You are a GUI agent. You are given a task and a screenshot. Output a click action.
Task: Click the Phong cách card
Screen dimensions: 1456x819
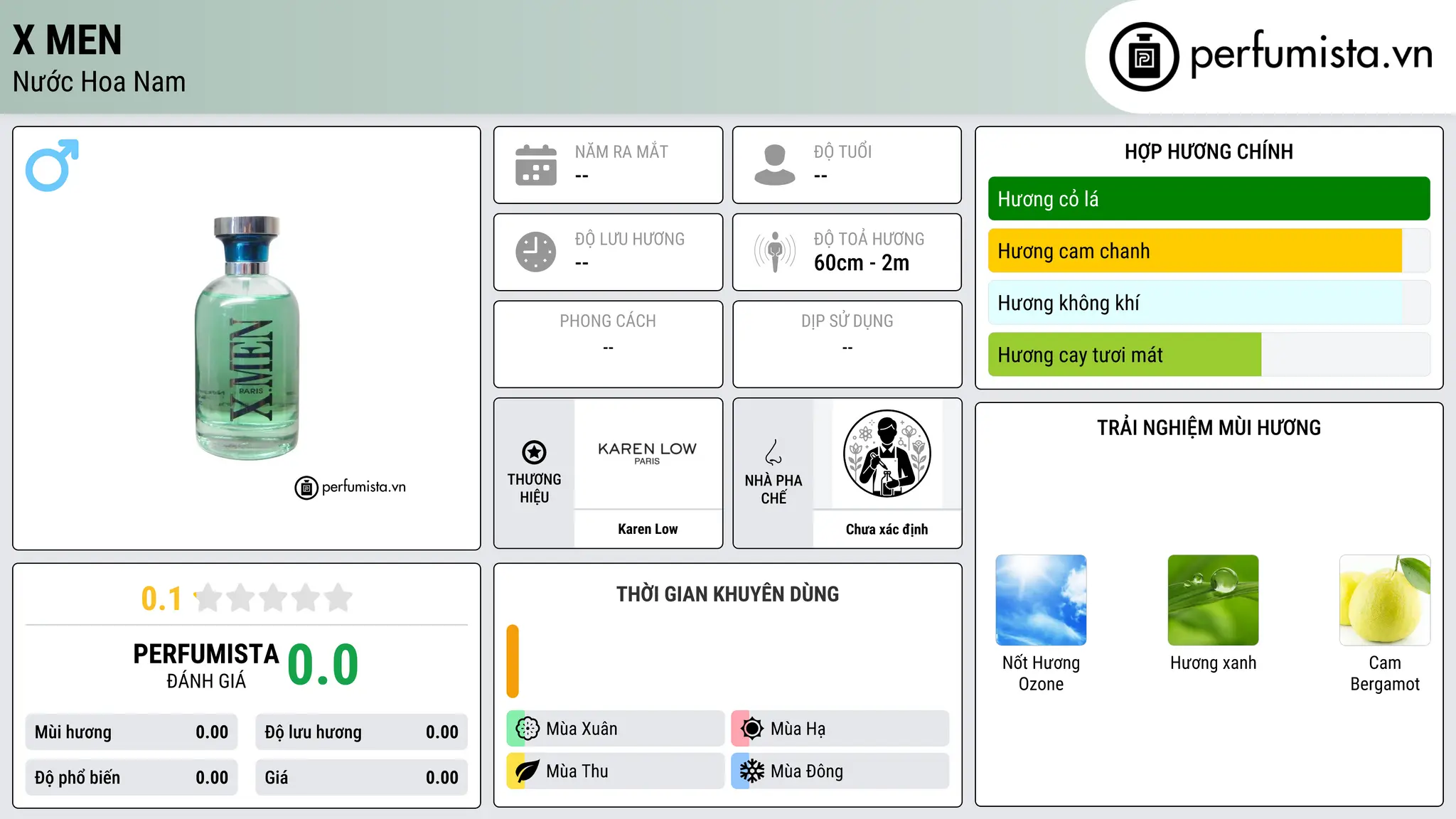click(x=609, y=344)
